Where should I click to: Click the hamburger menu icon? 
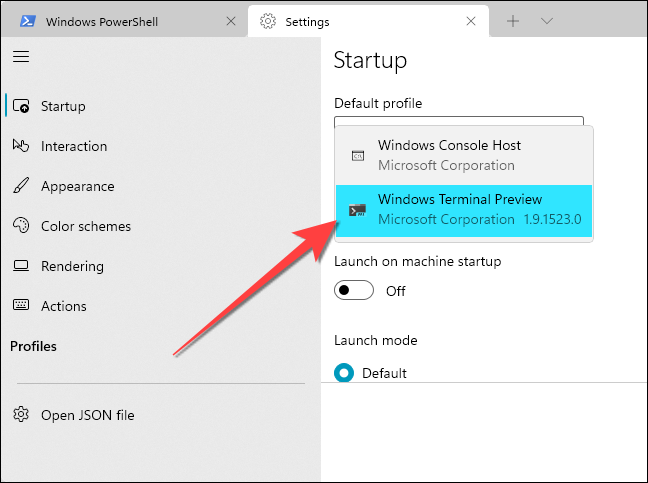(x=21, y=57)
